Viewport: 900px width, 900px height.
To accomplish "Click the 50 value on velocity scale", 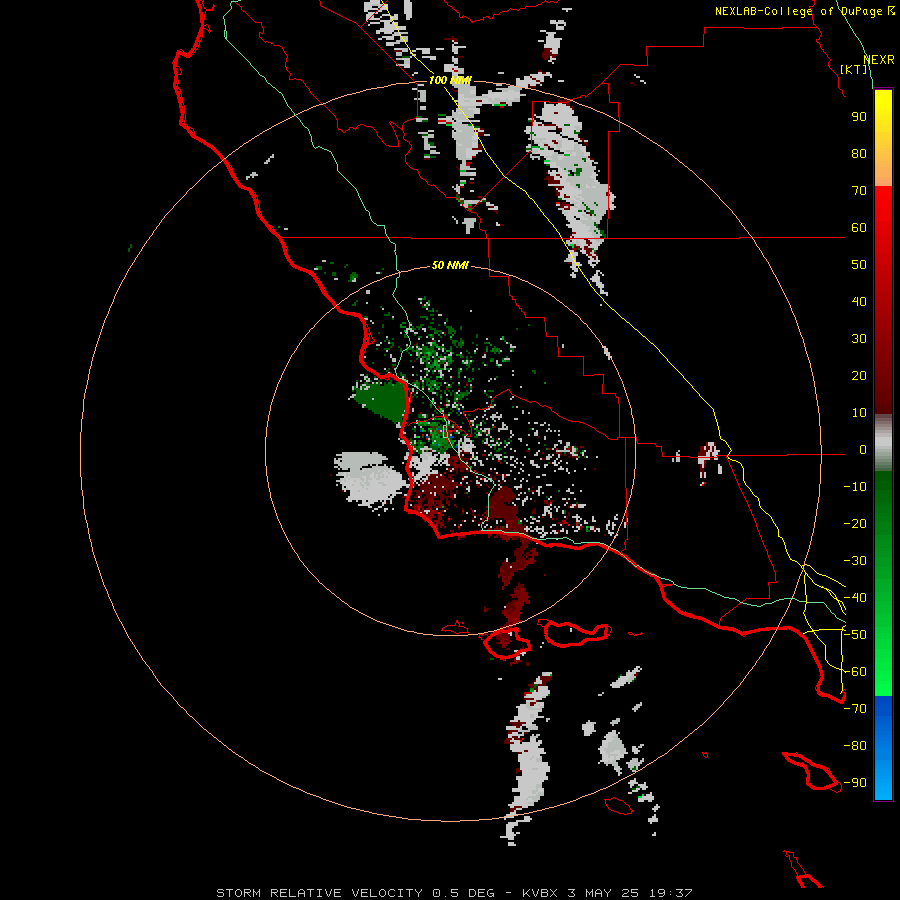I will point(859,265).
